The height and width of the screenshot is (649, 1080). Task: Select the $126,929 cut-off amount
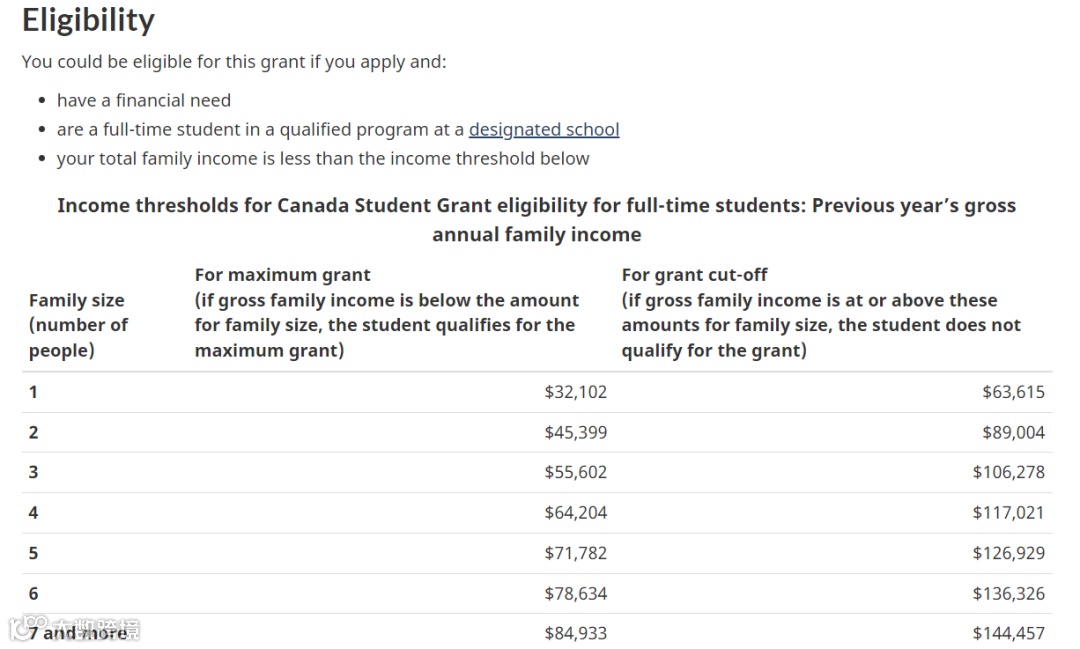coord(1008,553)
